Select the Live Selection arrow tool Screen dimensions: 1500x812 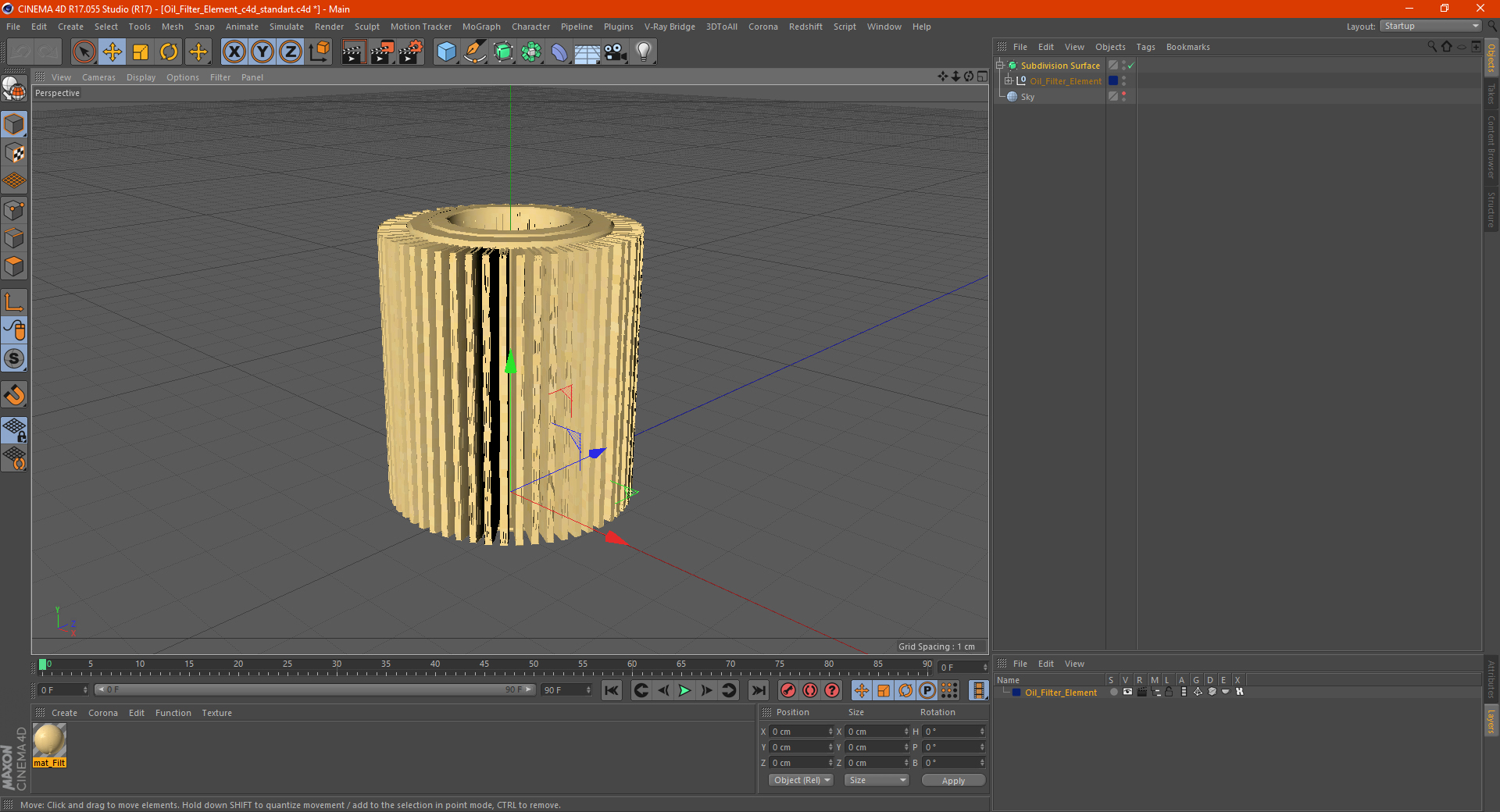(84, 52)
